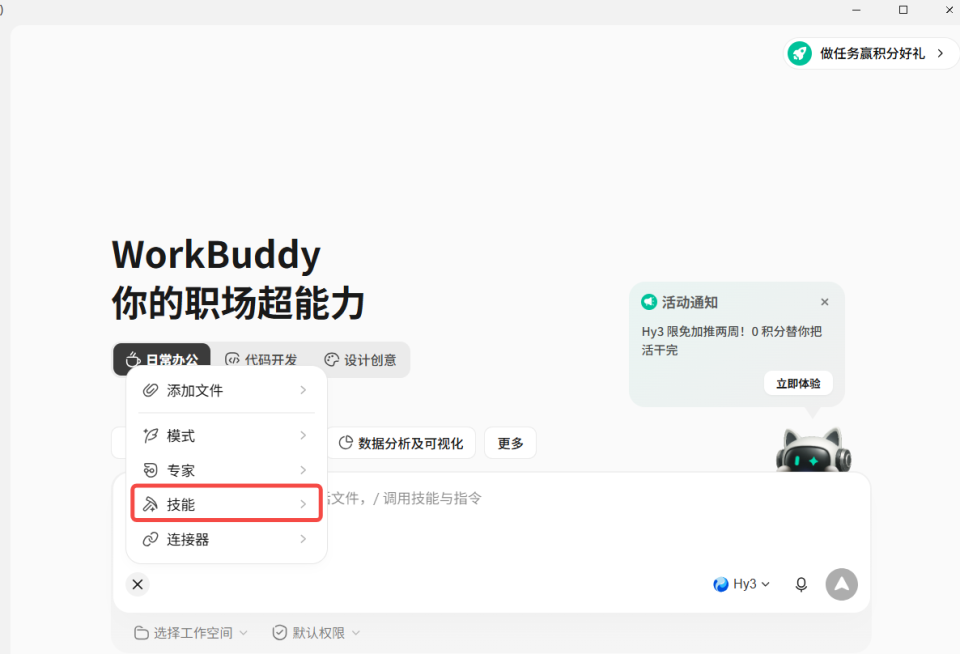Switch to 日常办公 tab
The height and width of the screenshot is (654, 960).
tap(162, 359)
